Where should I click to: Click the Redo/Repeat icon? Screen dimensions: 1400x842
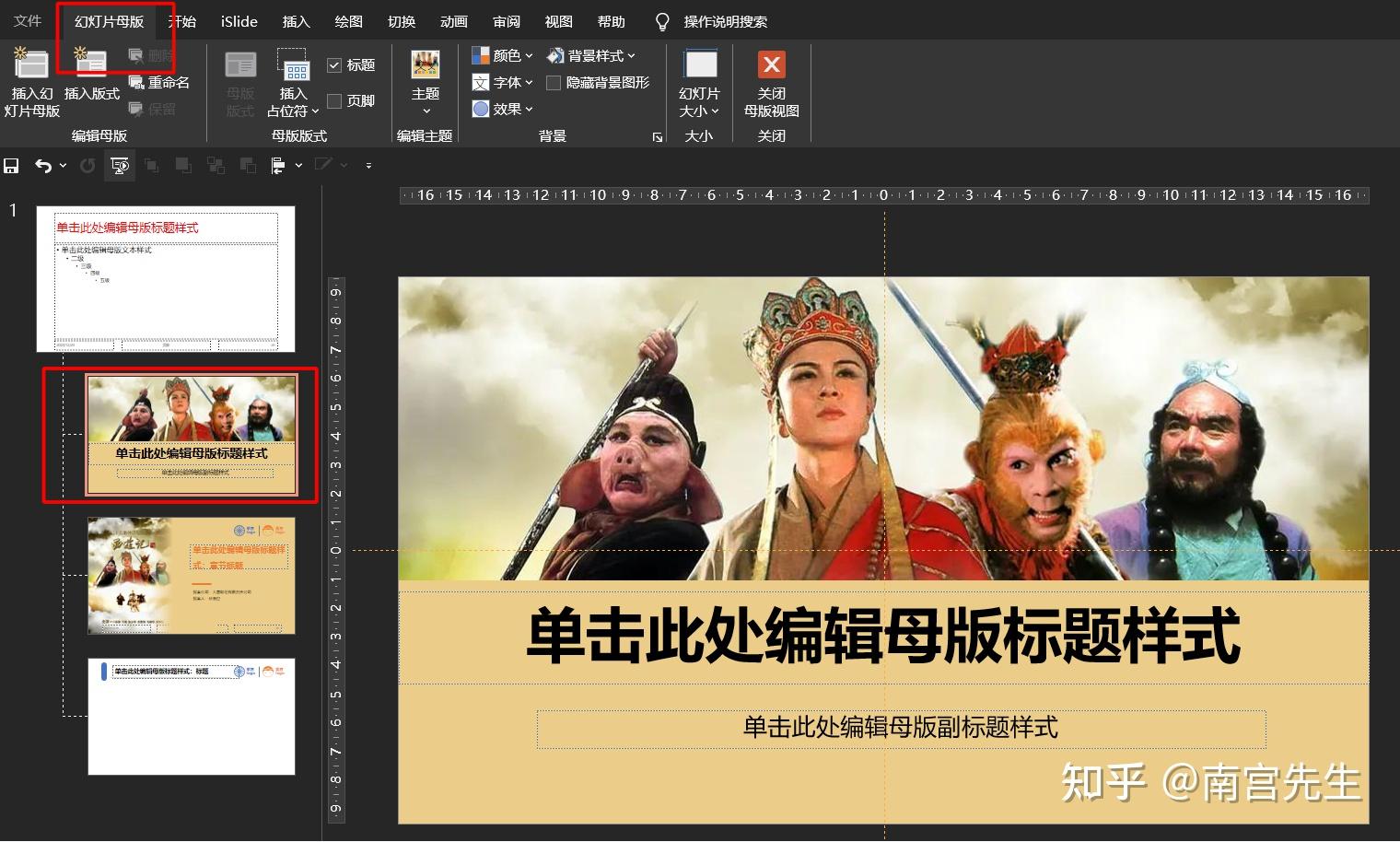click(87, 166)
